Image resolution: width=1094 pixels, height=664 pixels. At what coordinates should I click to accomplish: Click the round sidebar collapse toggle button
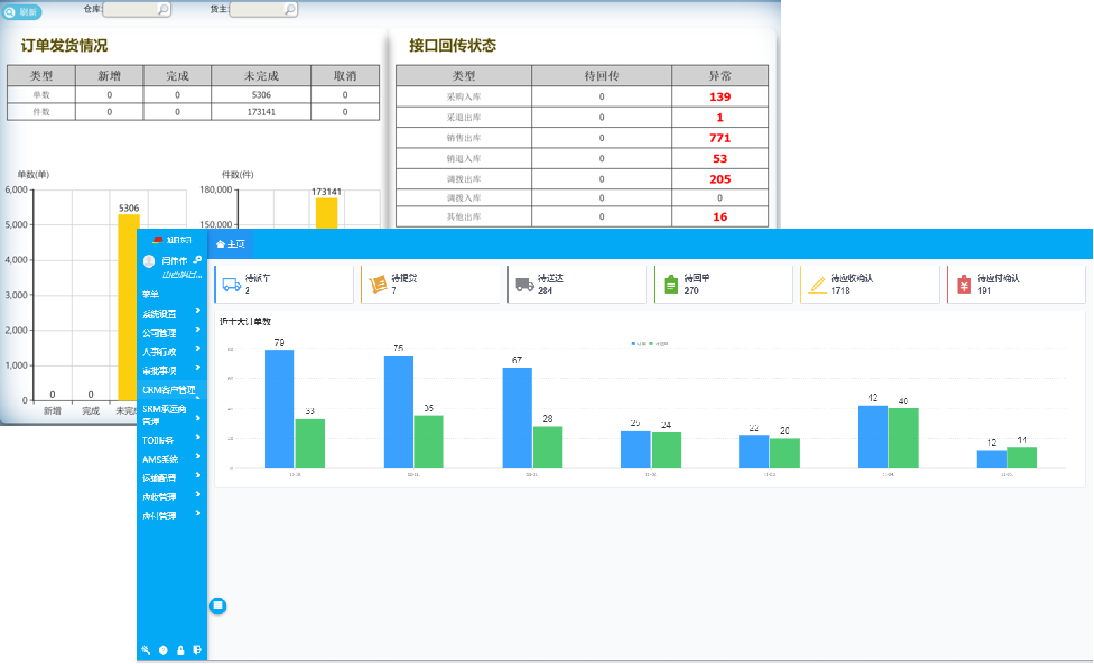[x=218, y=605]
